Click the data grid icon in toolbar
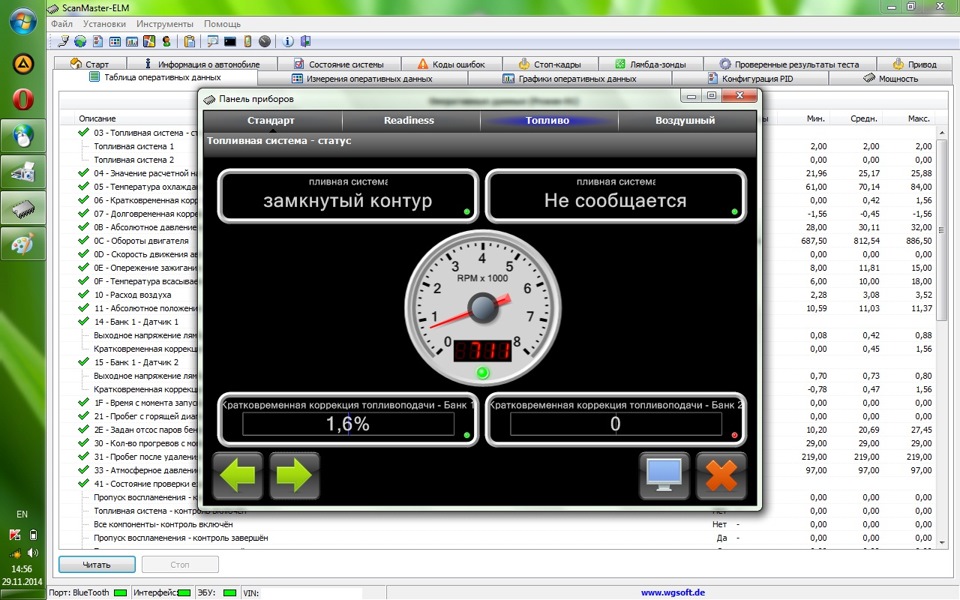The image size is (960, 600). tap(114, 41)
